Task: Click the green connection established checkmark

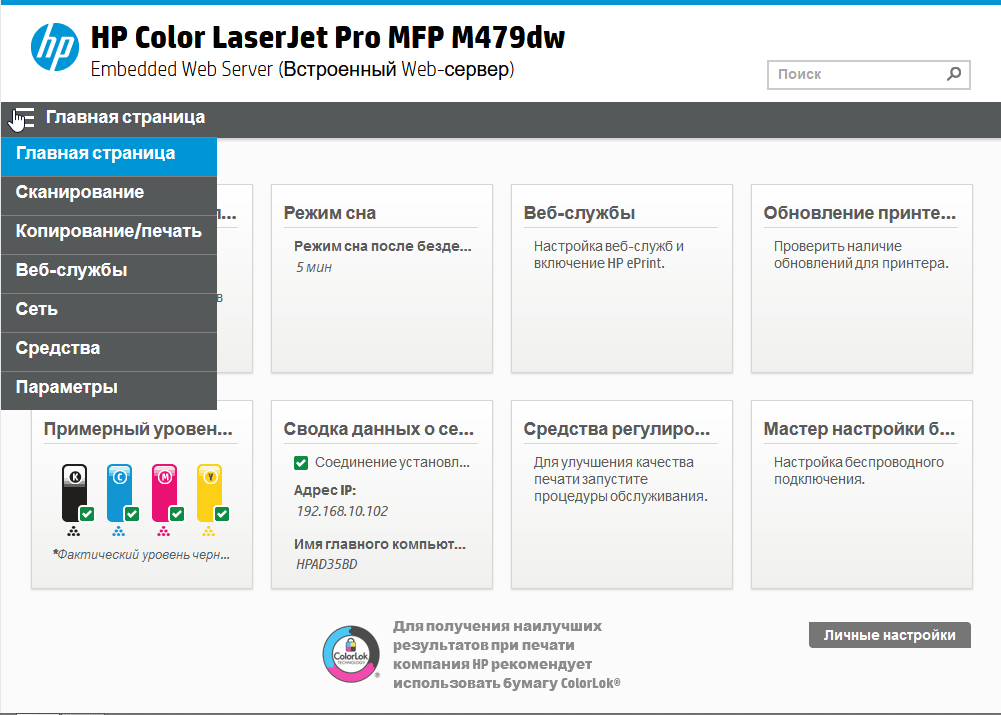Action: (301, 463)
